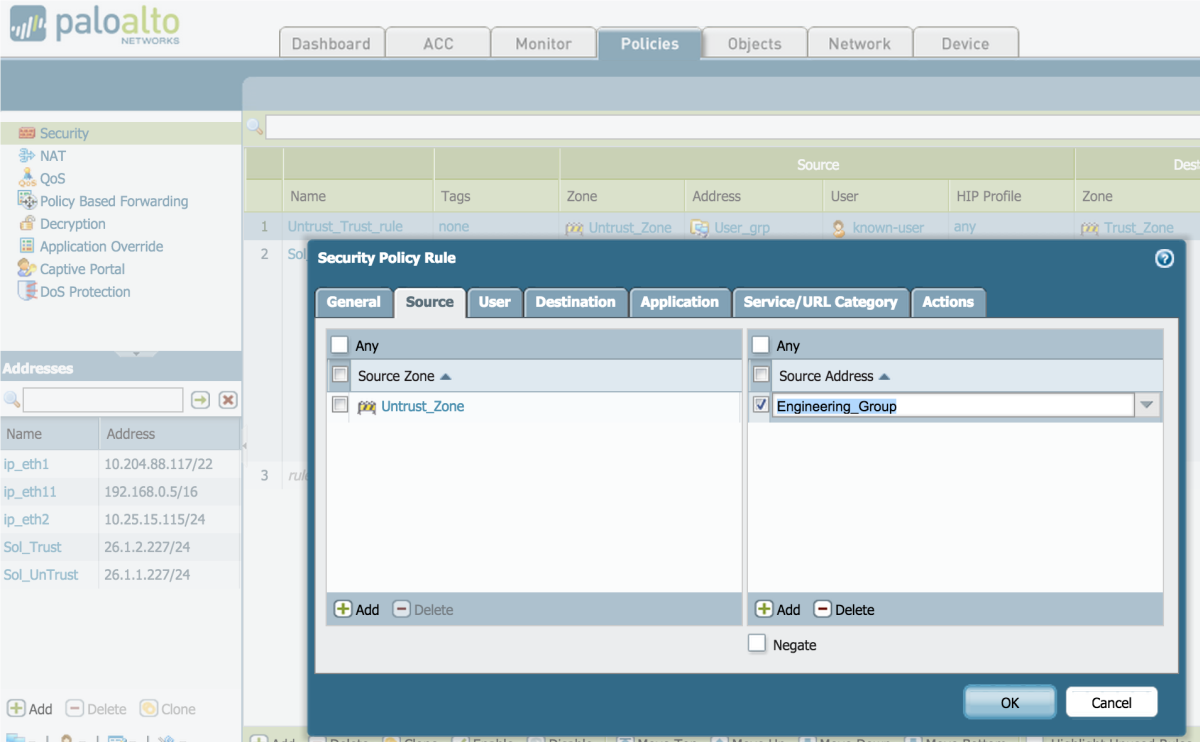The height and width of the screenshot is (742, 1200).
Task: Check the Any checkbox for Source Zone
Action: (x=338, y=344)
